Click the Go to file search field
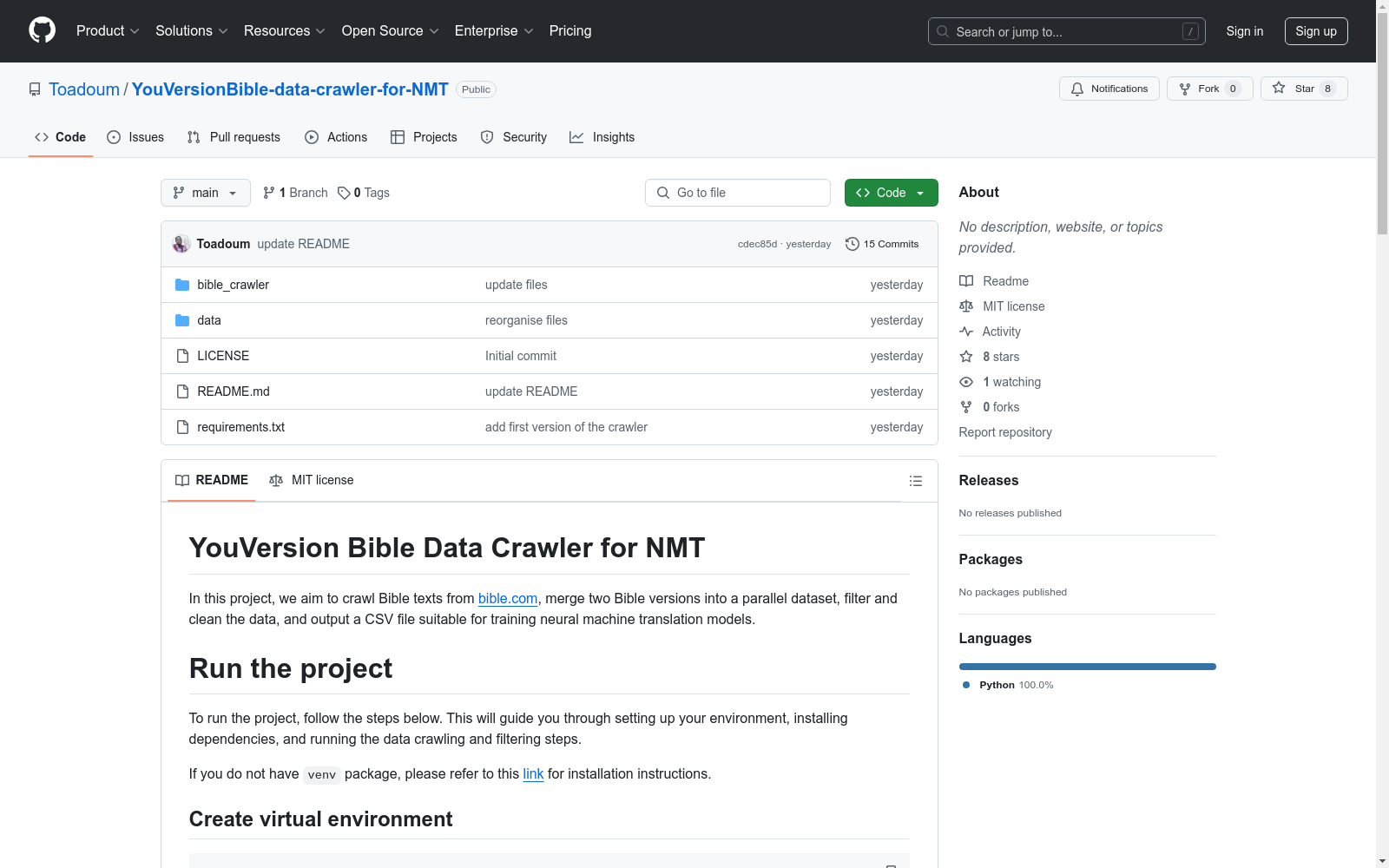1389x868 pixels. tap(738, 193)
